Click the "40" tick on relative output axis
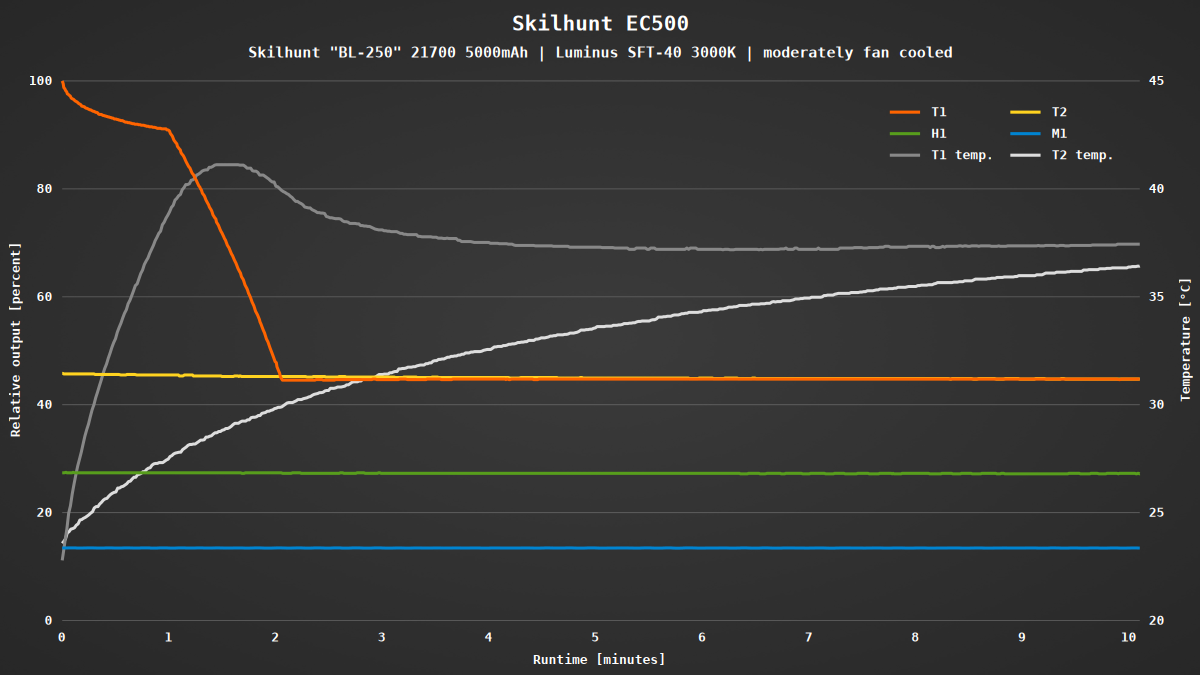 [x=45, y=404]
